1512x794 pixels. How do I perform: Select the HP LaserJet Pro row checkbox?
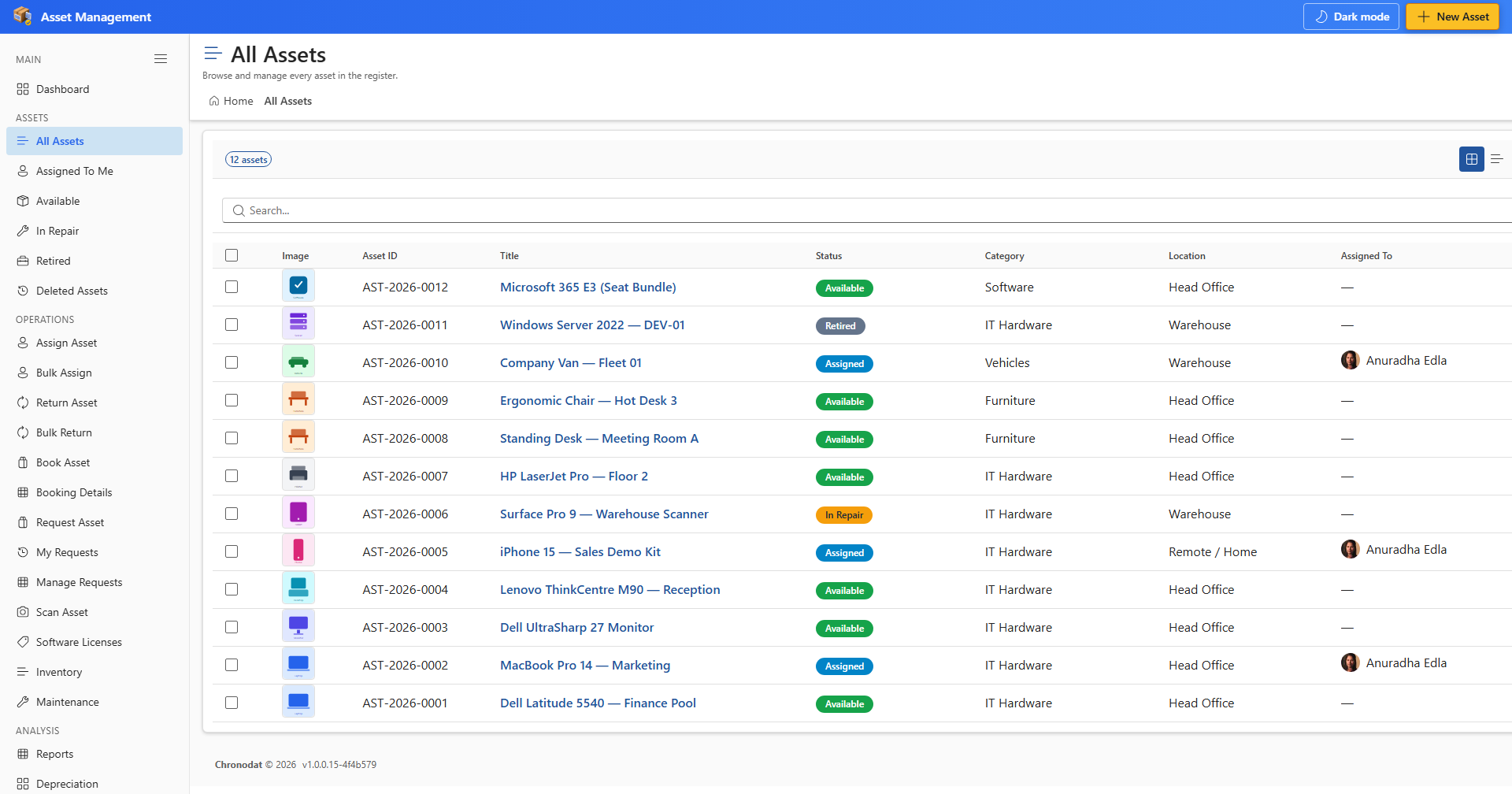tap(232, 476)
